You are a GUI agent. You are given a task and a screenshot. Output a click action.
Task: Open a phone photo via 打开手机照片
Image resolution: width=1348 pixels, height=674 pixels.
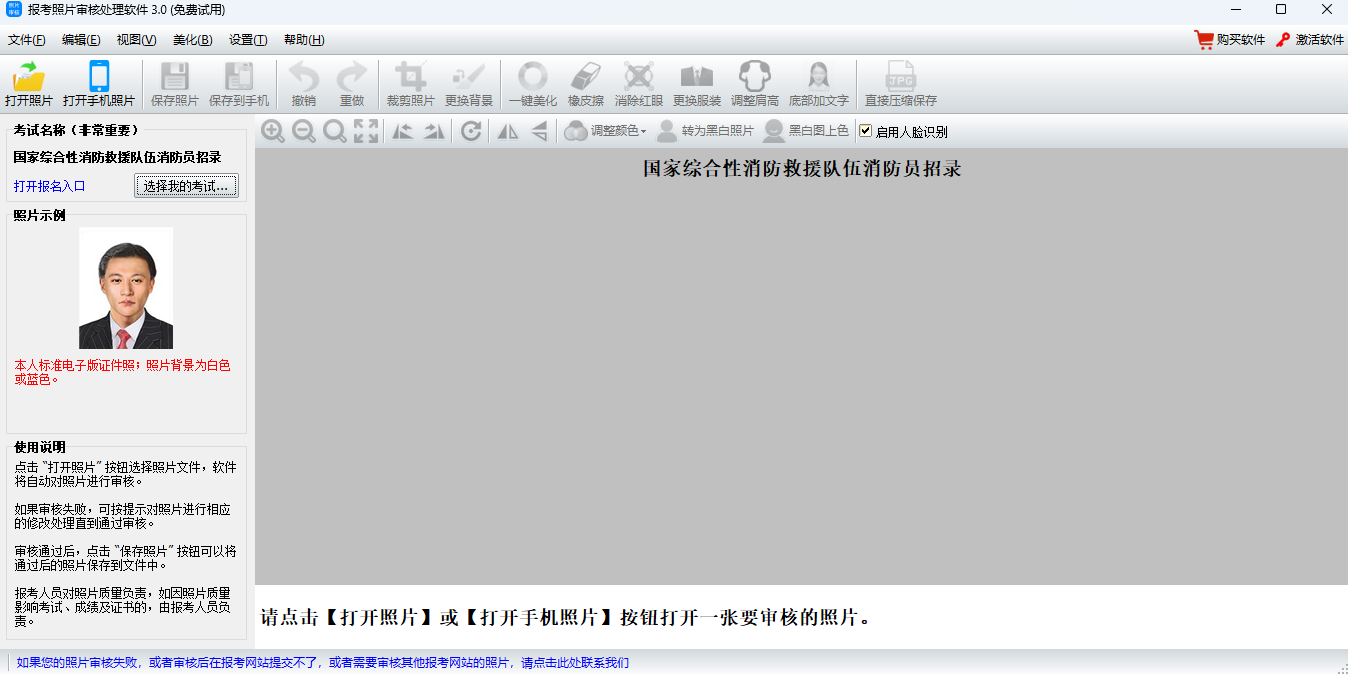click(x=98, y=78)
